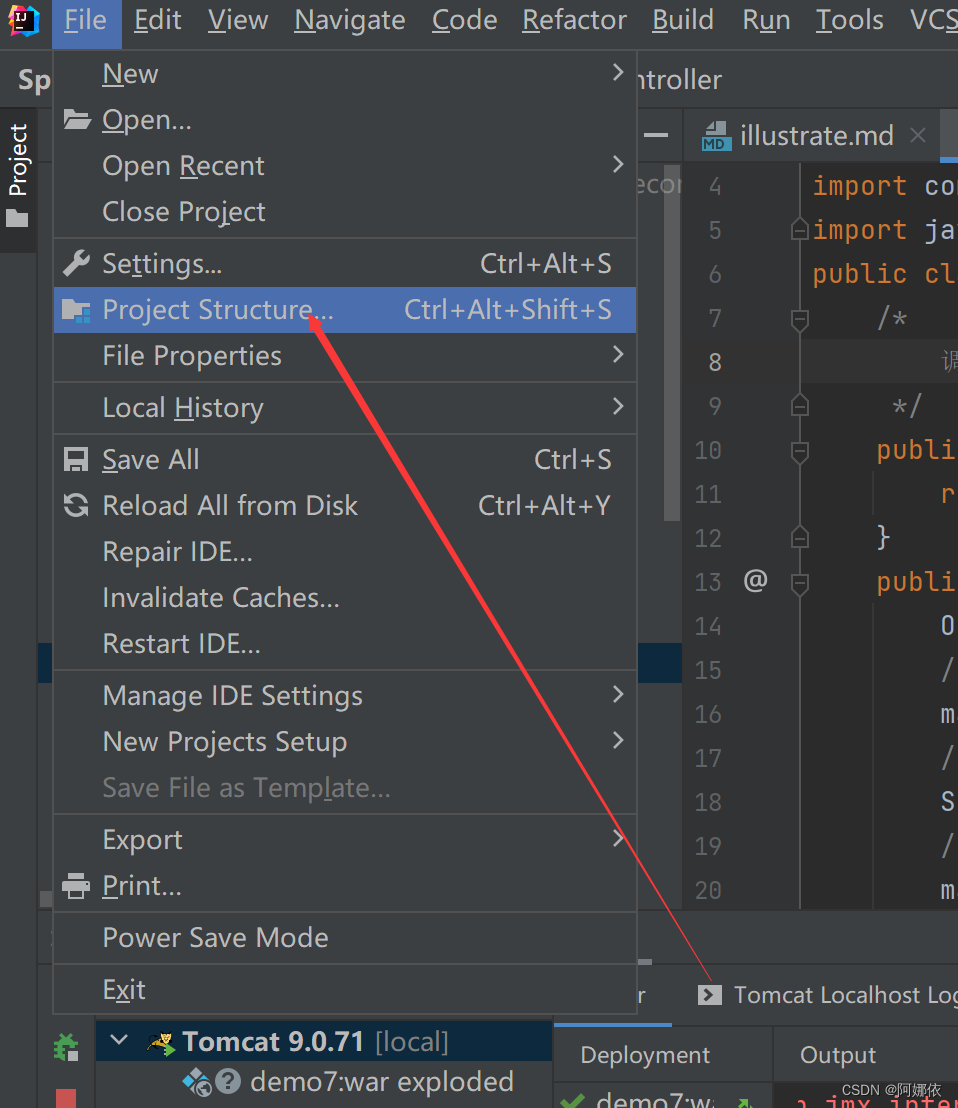
Task: Choose Open... from the File menu
Action: [345, 119]
